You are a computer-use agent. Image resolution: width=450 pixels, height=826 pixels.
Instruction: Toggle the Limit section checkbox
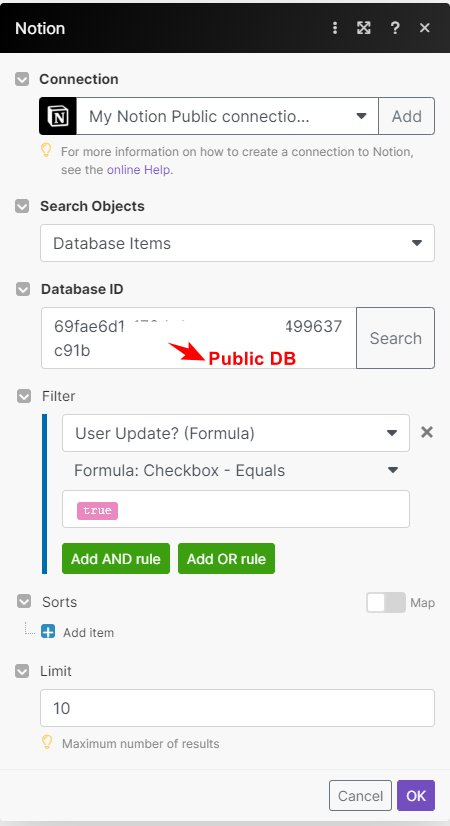(22, 671)
